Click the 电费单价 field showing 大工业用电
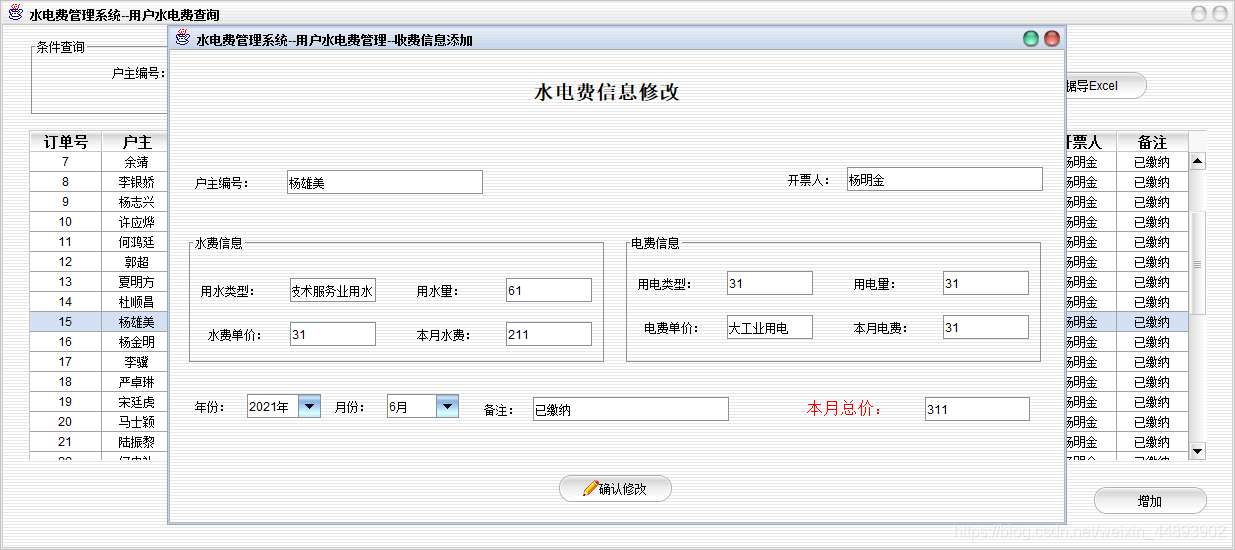This screenshot has width=1235, height=550. pos(770,327)
